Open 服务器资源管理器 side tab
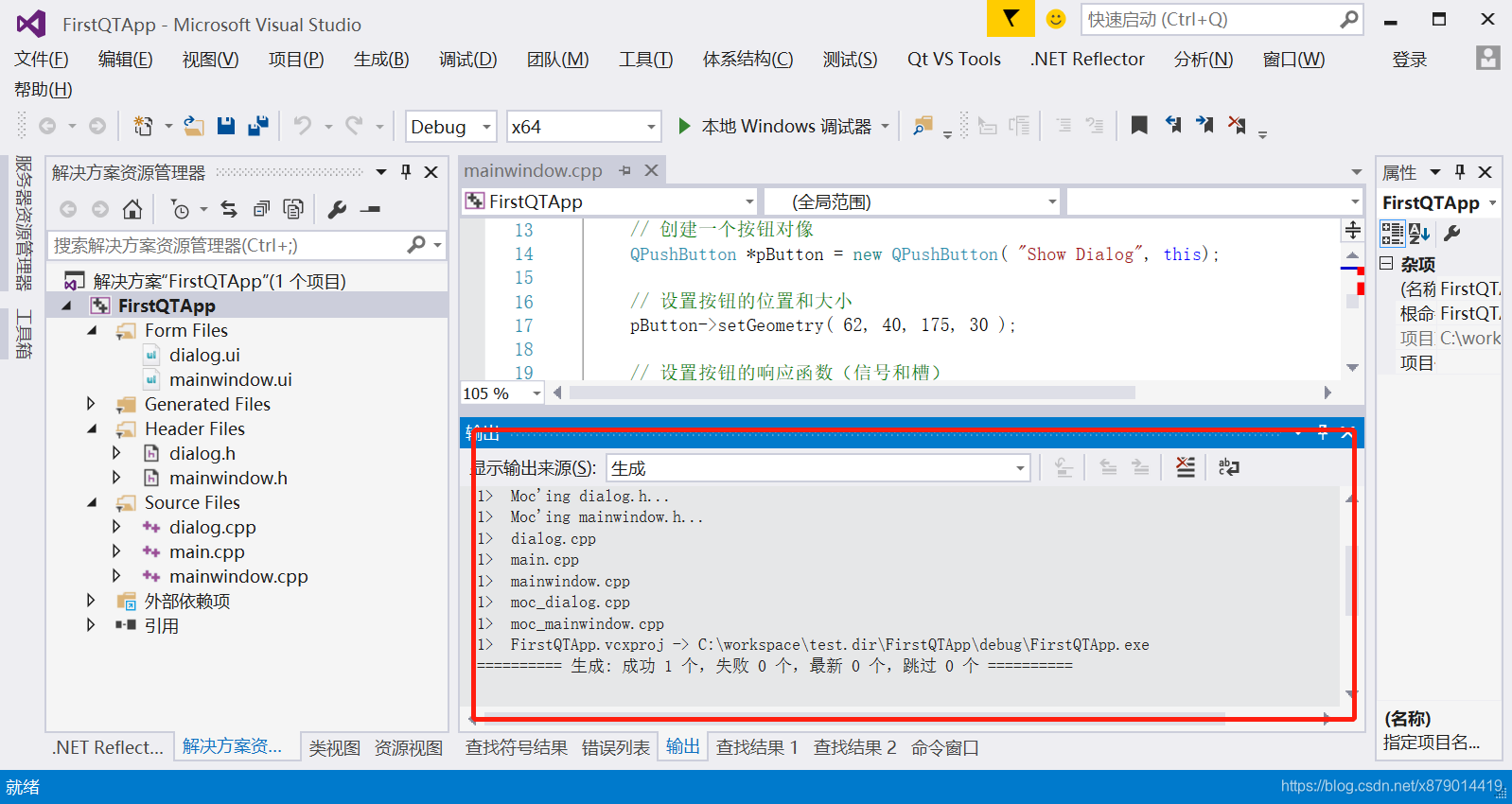 pyautogui.click(x=24, y=223)
